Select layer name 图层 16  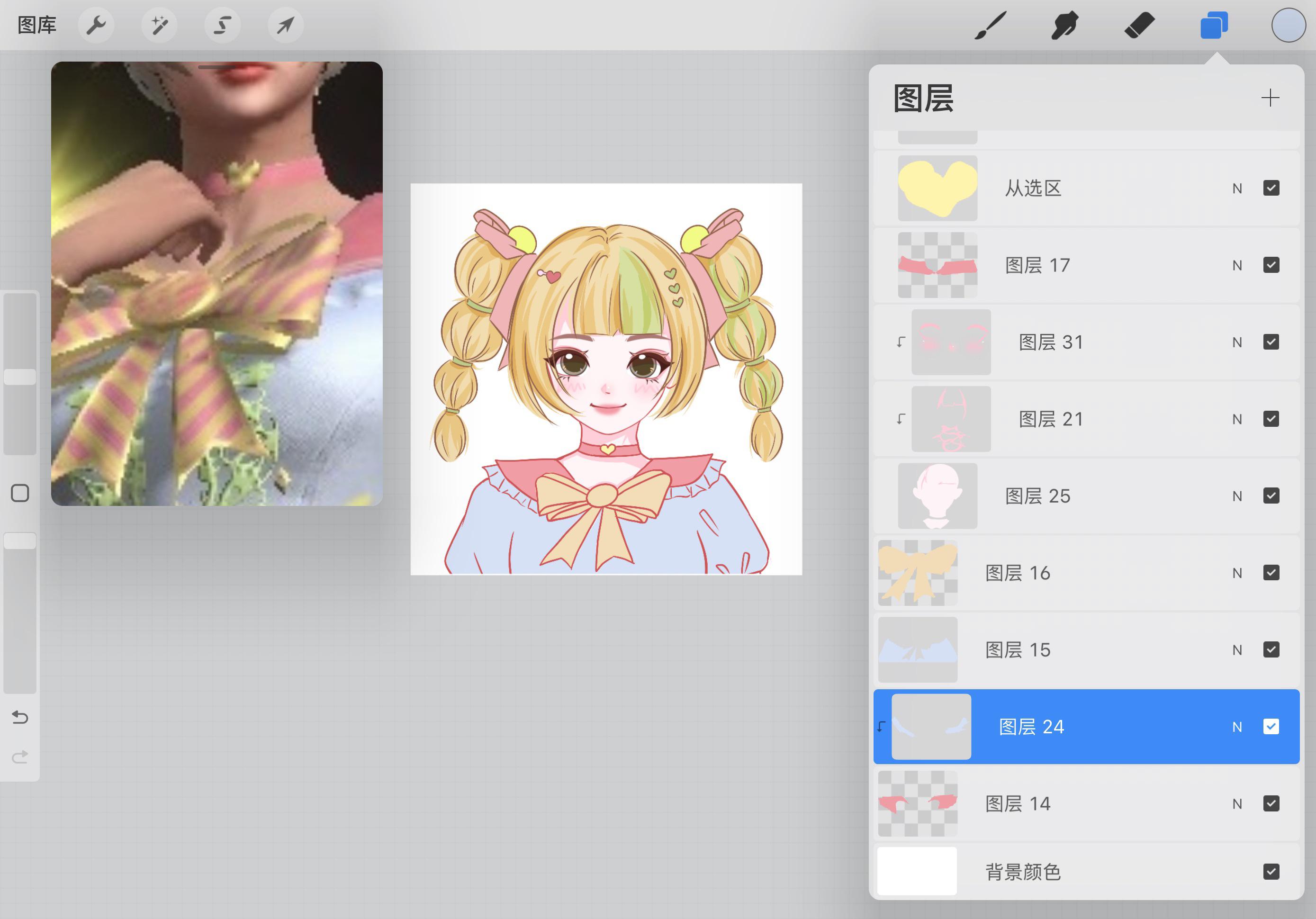(x=1018, y=572)
